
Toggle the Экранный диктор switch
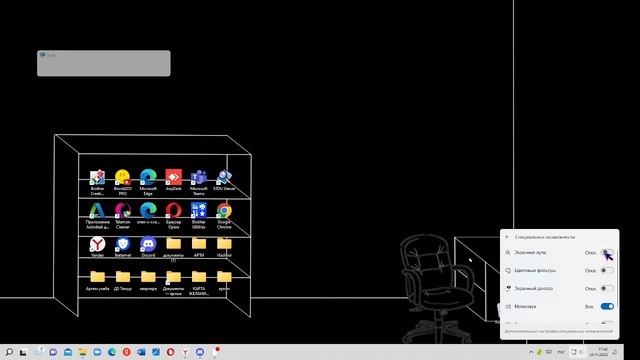tap(607, 289)
